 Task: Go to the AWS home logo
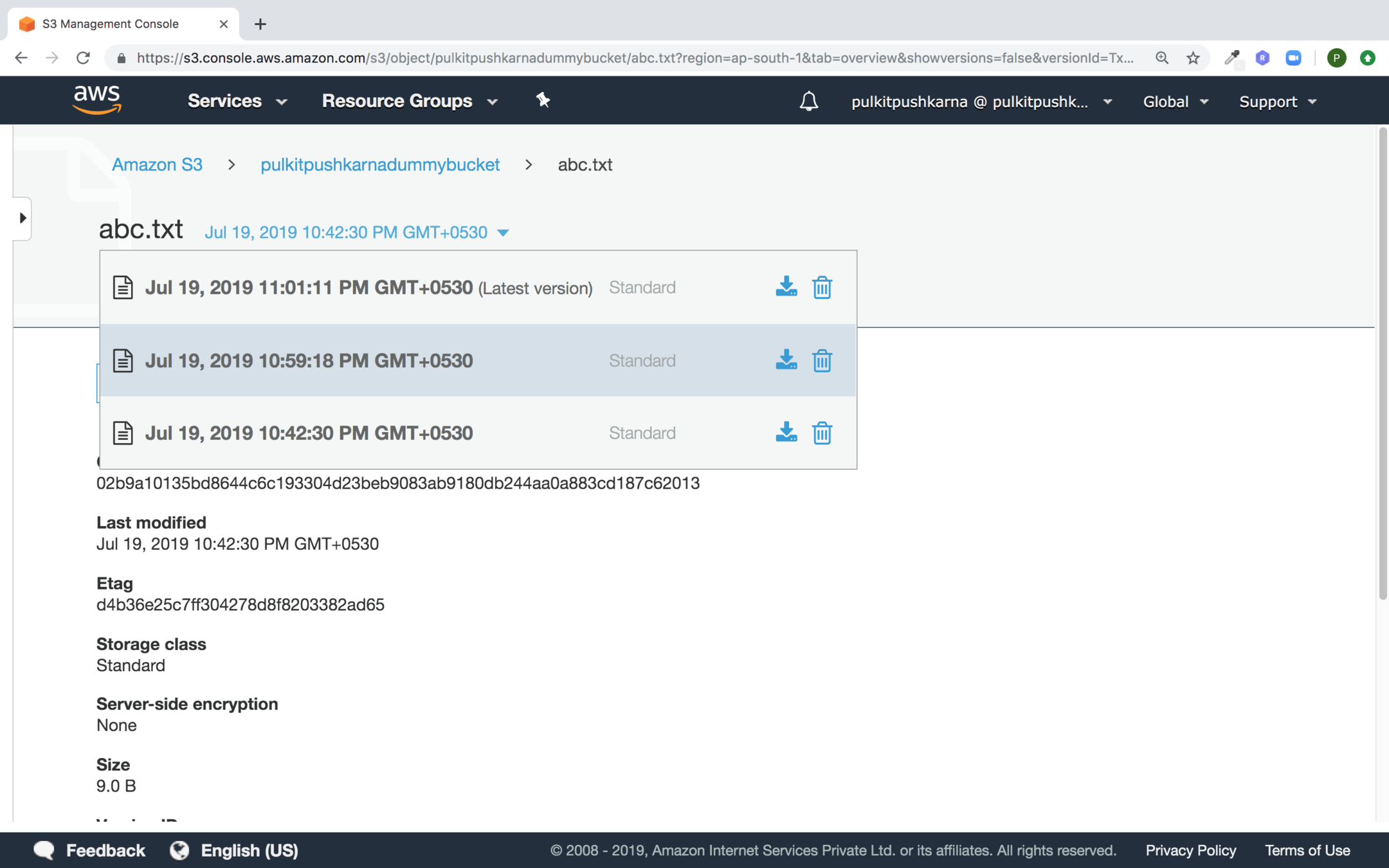[x=97, y=100]
